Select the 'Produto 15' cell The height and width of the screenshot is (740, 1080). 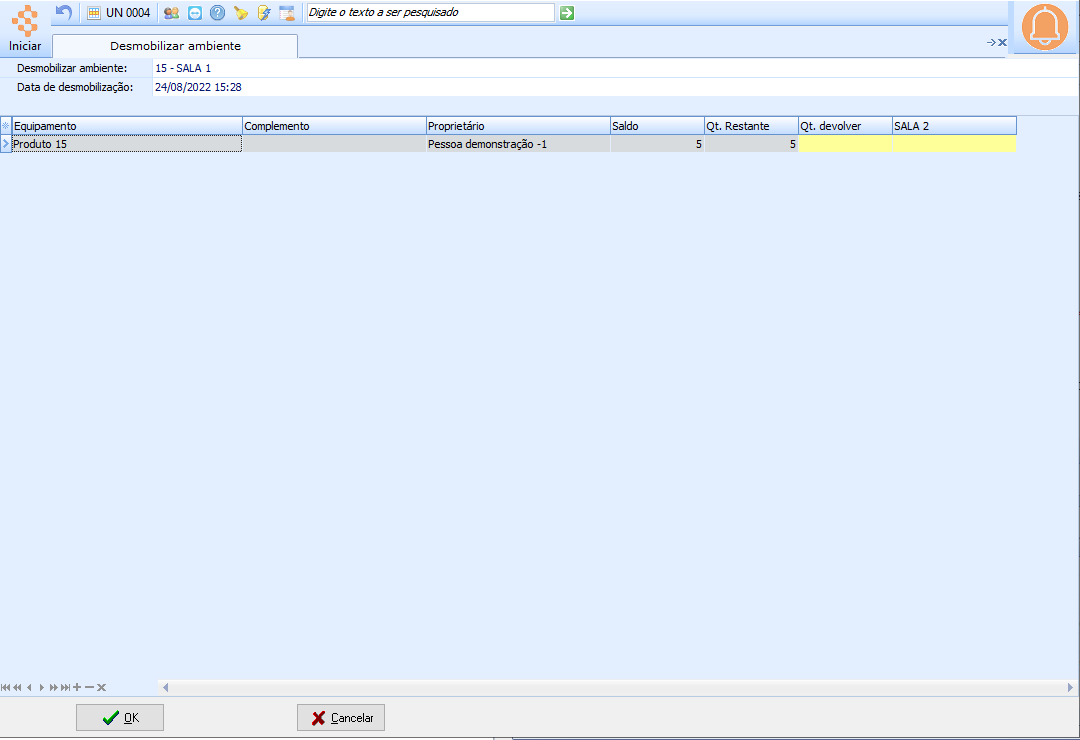click(127, 144)
